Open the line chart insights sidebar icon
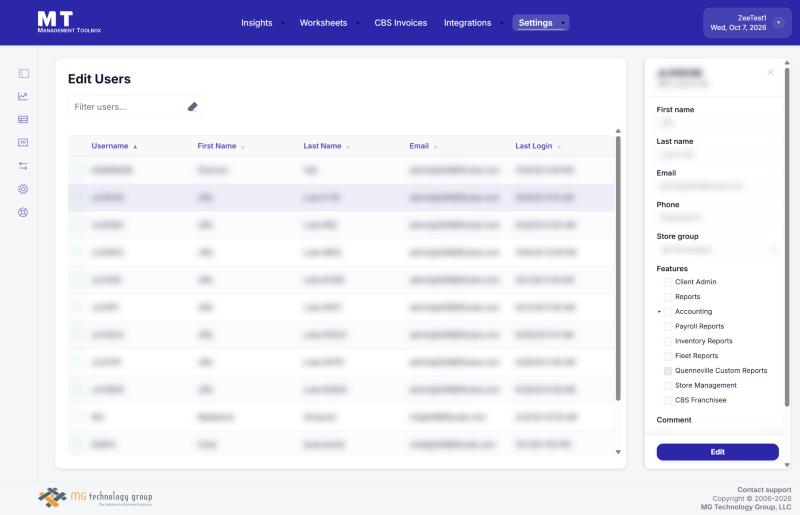Viewport: 800px width, 515px height. click(x=23, y=96)
